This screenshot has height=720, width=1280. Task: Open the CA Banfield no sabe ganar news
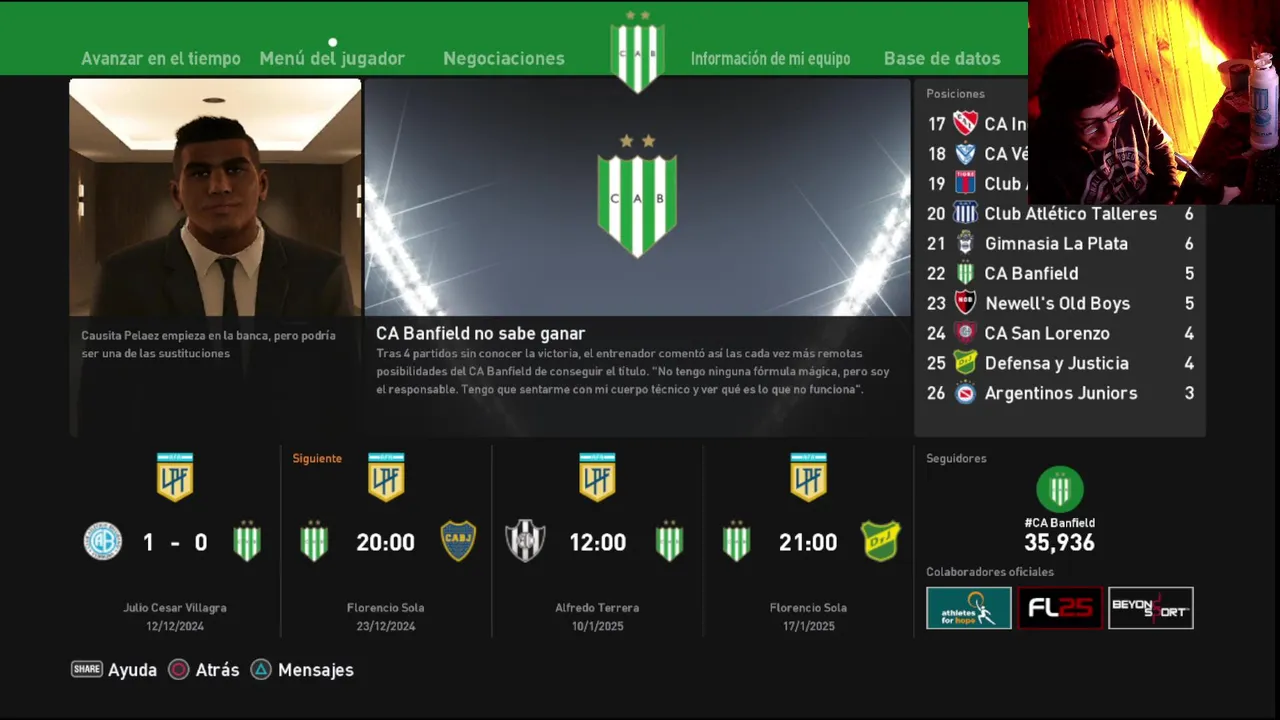pos(637,257)
